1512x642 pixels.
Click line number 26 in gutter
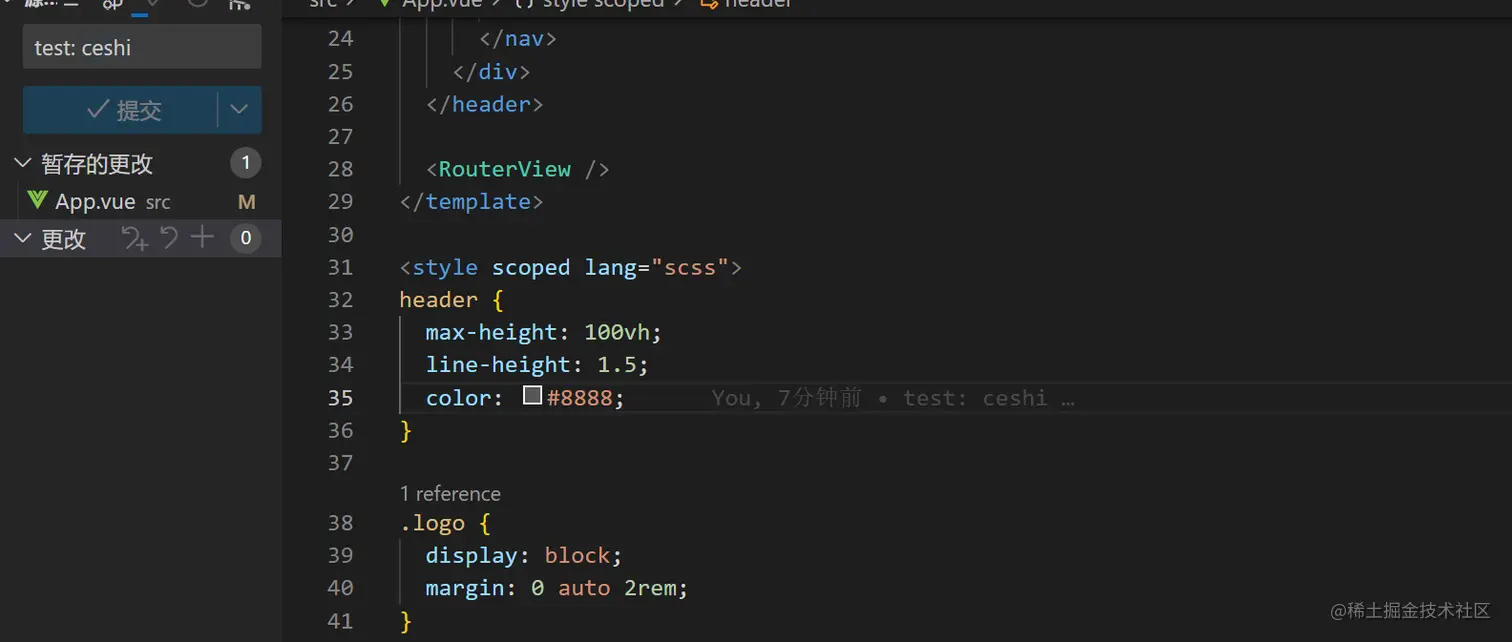coord(340,104)
